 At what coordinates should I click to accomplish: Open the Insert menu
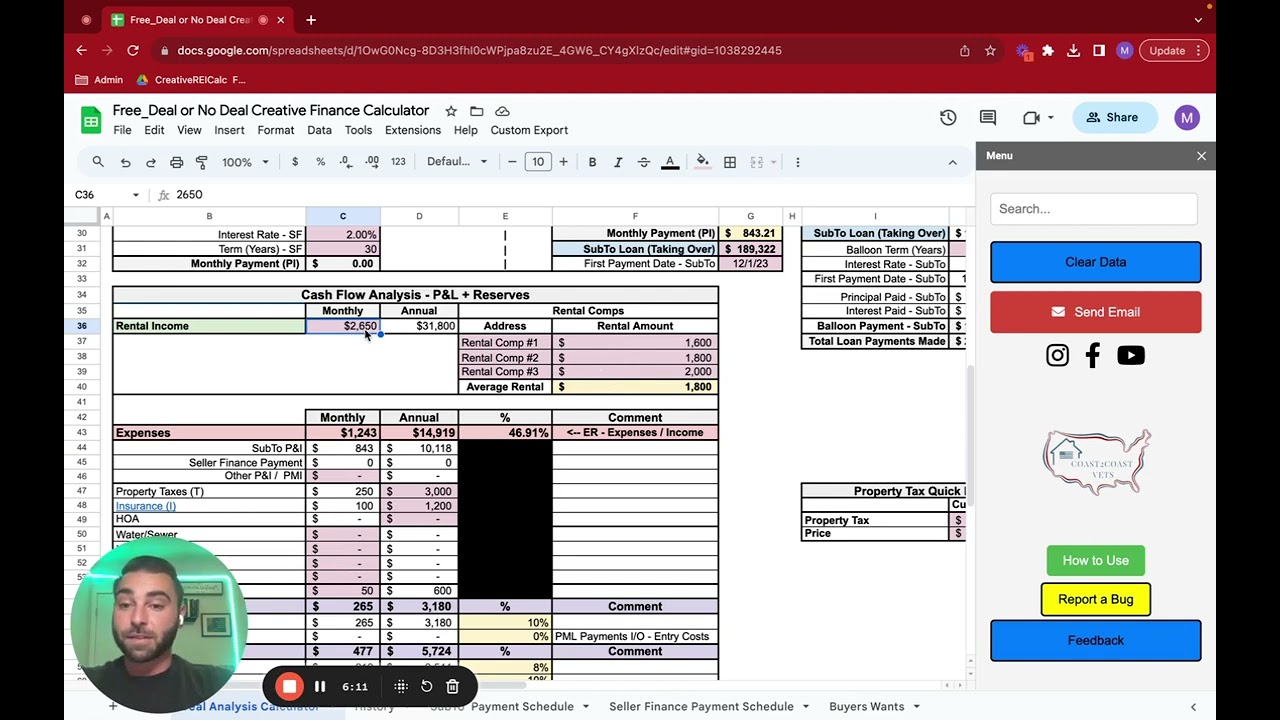(229, 130)
